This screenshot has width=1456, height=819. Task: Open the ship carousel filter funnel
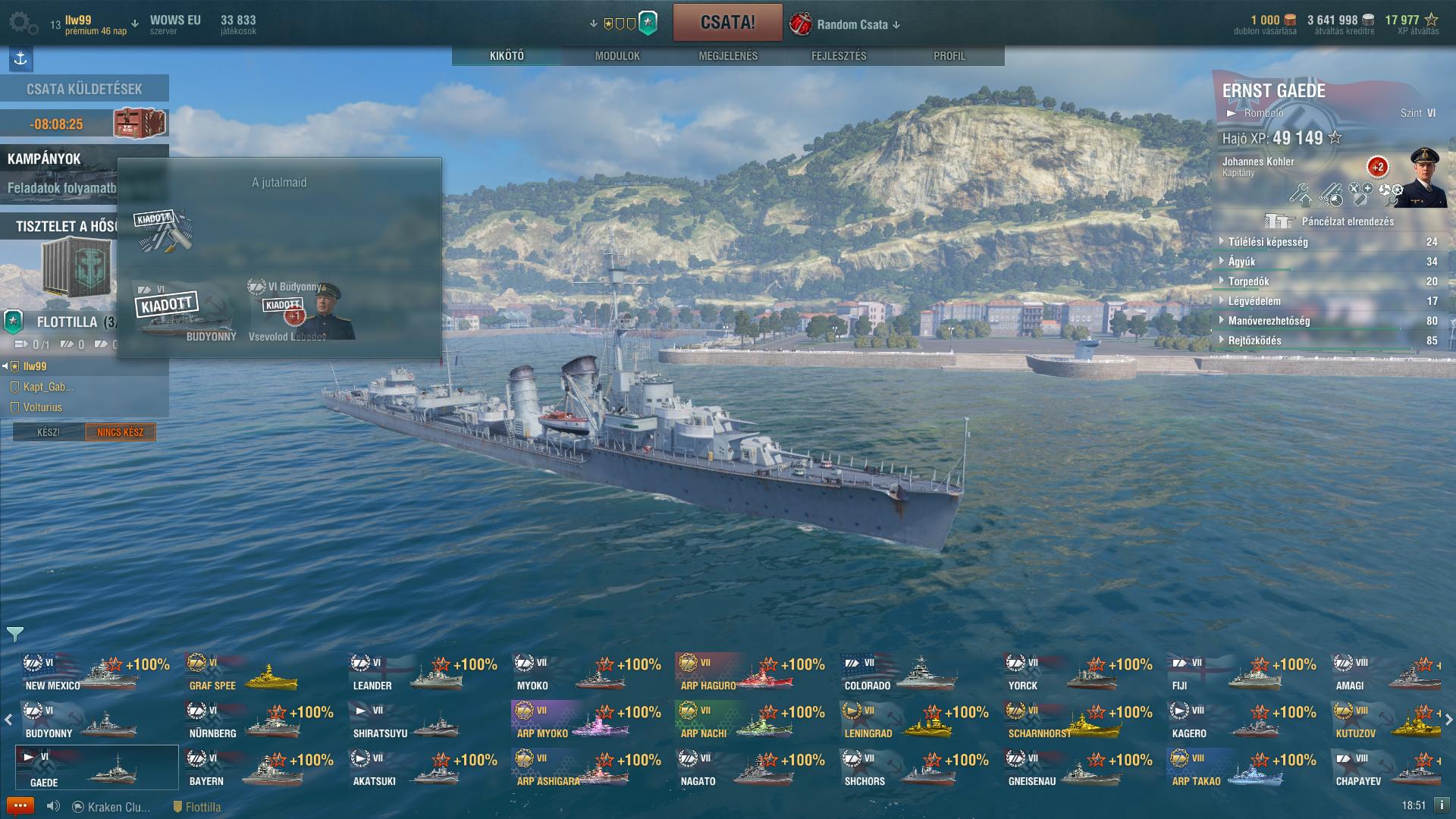point(15,634)
